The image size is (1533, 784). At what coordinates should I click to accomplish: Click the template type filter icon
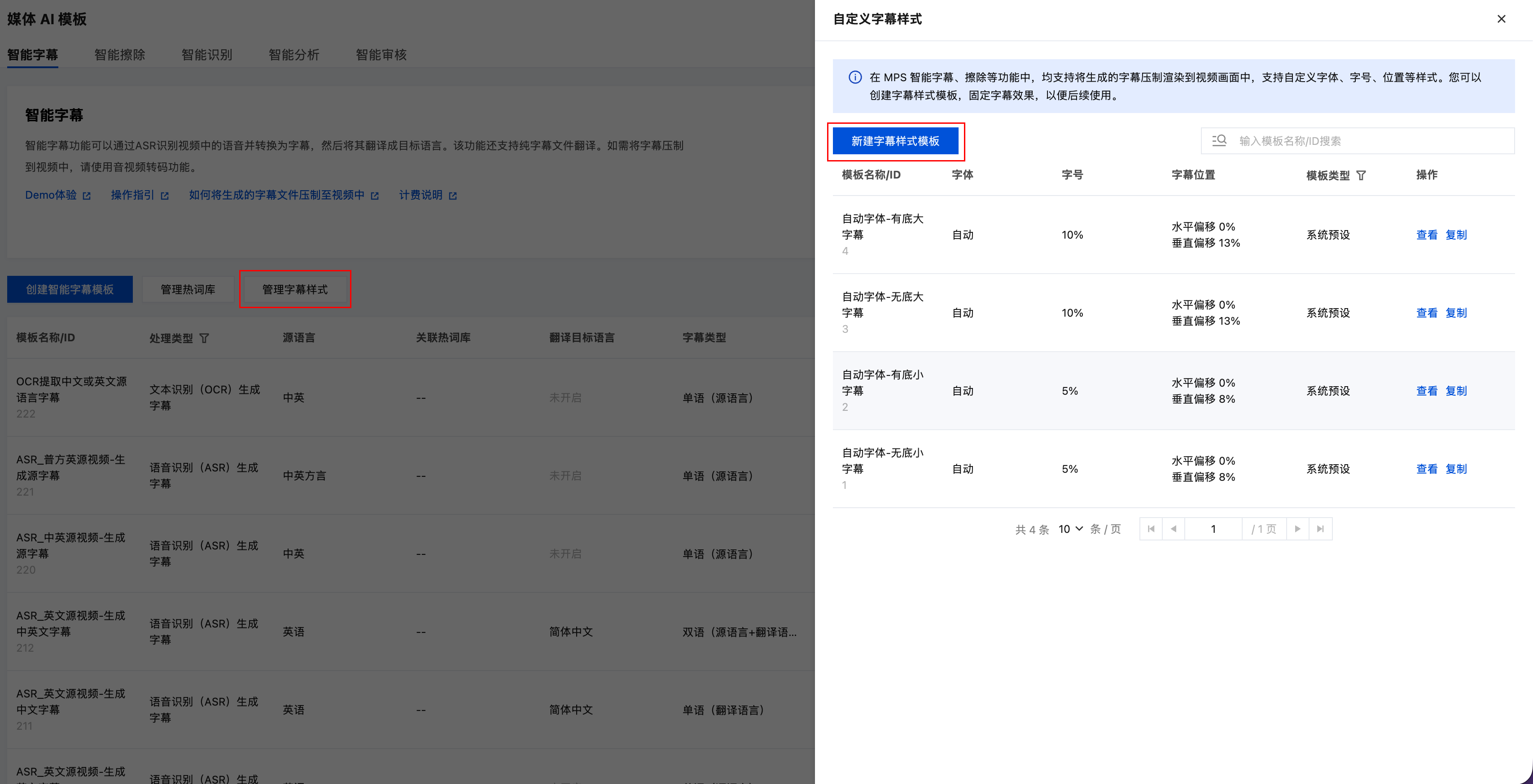click(x=1361, y=175)
